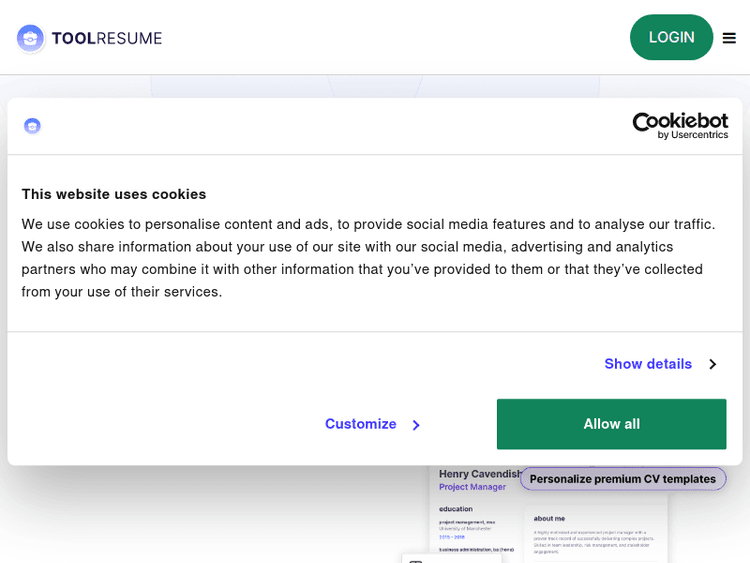Click the 'about me' heading in CV preview

pos(549,519)
